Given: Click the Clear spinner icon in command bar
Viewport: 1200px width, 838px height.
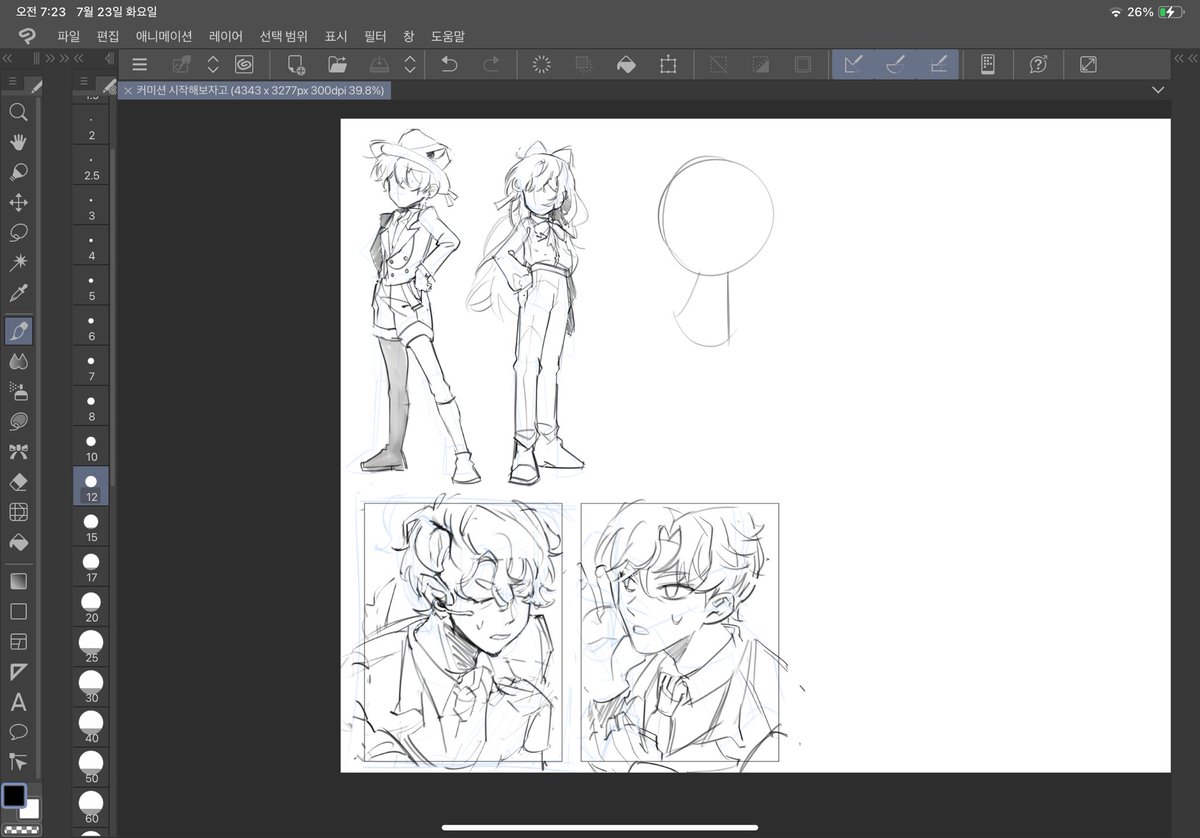Looking at the screenshot, I should (542, 64).
